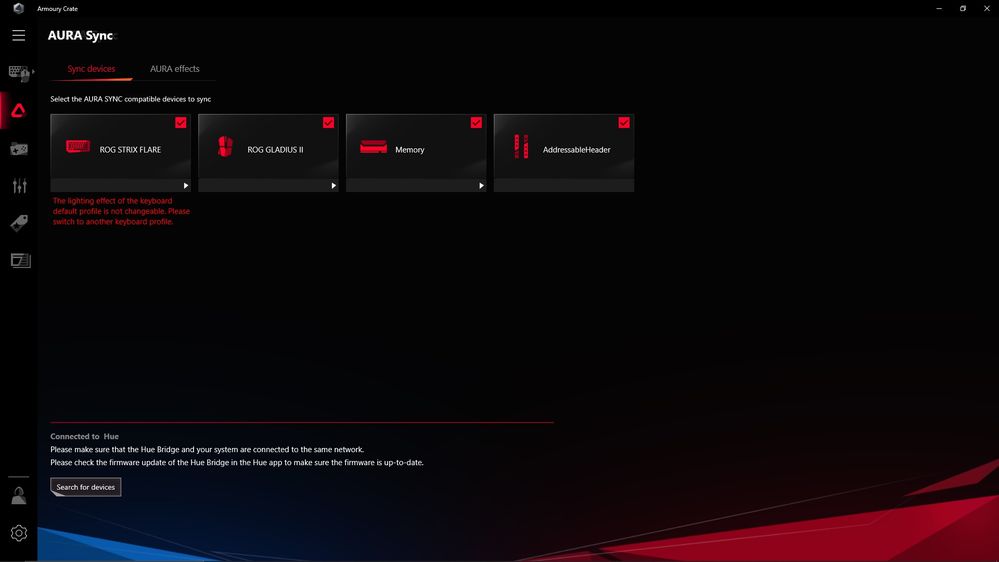Click the Hue firmware update message
The image size is (999, 562).
[x=237, y=463]
